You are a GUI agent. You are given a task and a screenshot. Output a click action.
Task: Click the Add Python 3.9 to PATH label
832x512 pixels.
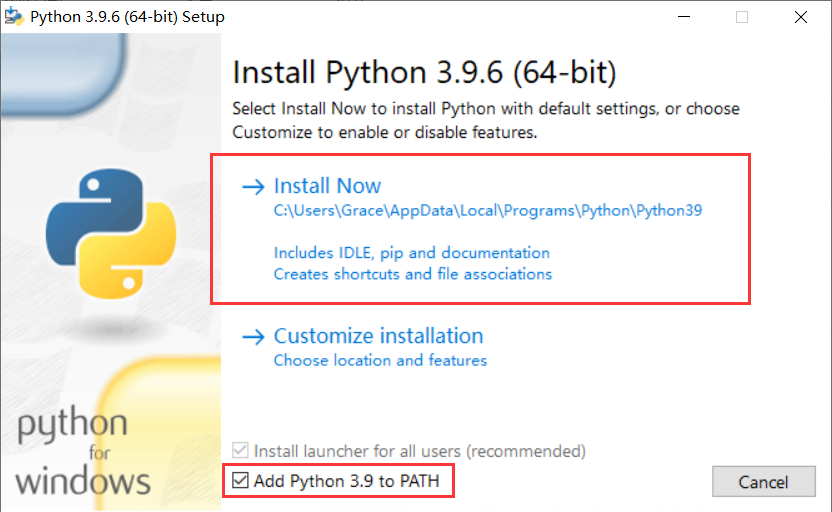tap(346, 481)
